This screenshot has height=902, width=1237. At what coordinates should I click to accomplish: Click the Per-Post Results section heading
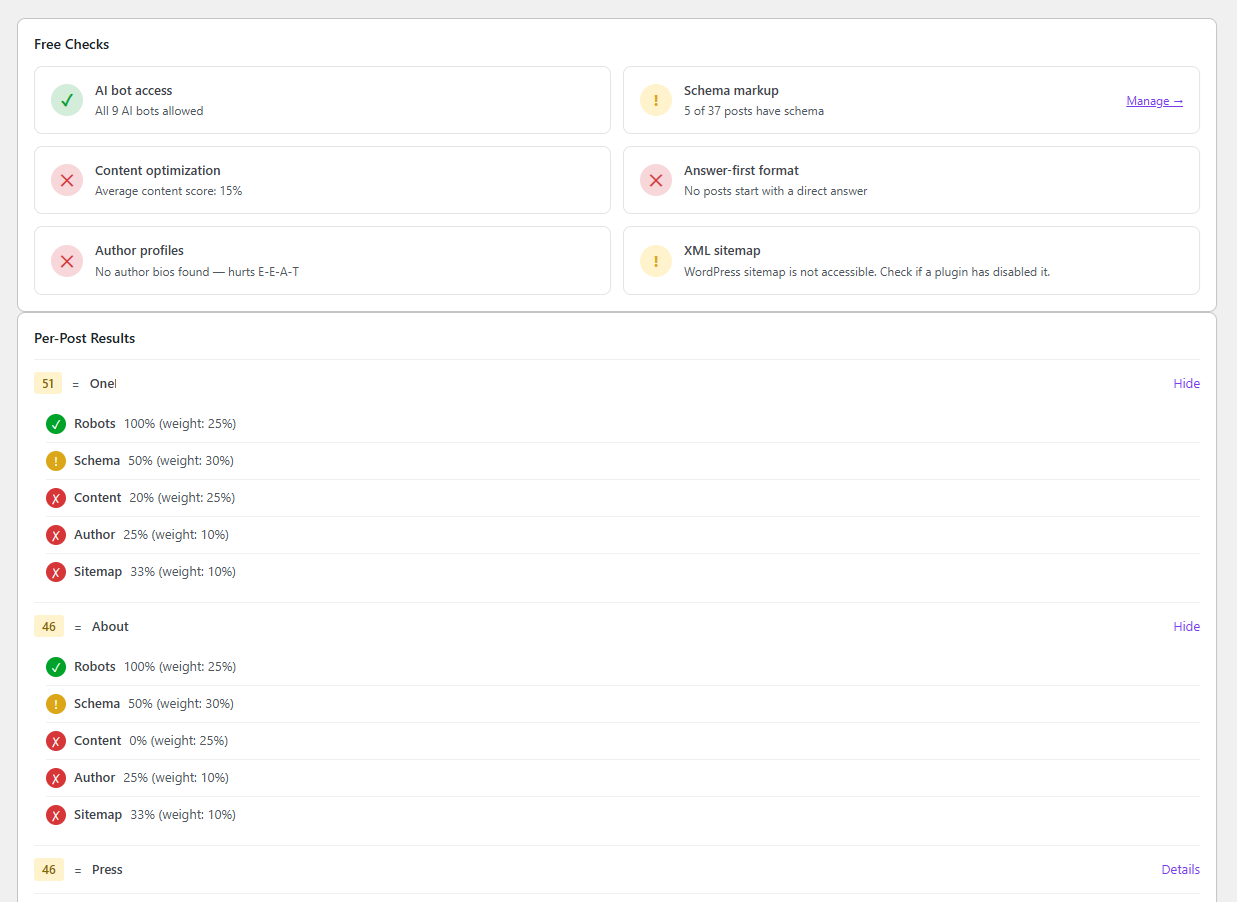pyautogui.click(x=85, y=339)
